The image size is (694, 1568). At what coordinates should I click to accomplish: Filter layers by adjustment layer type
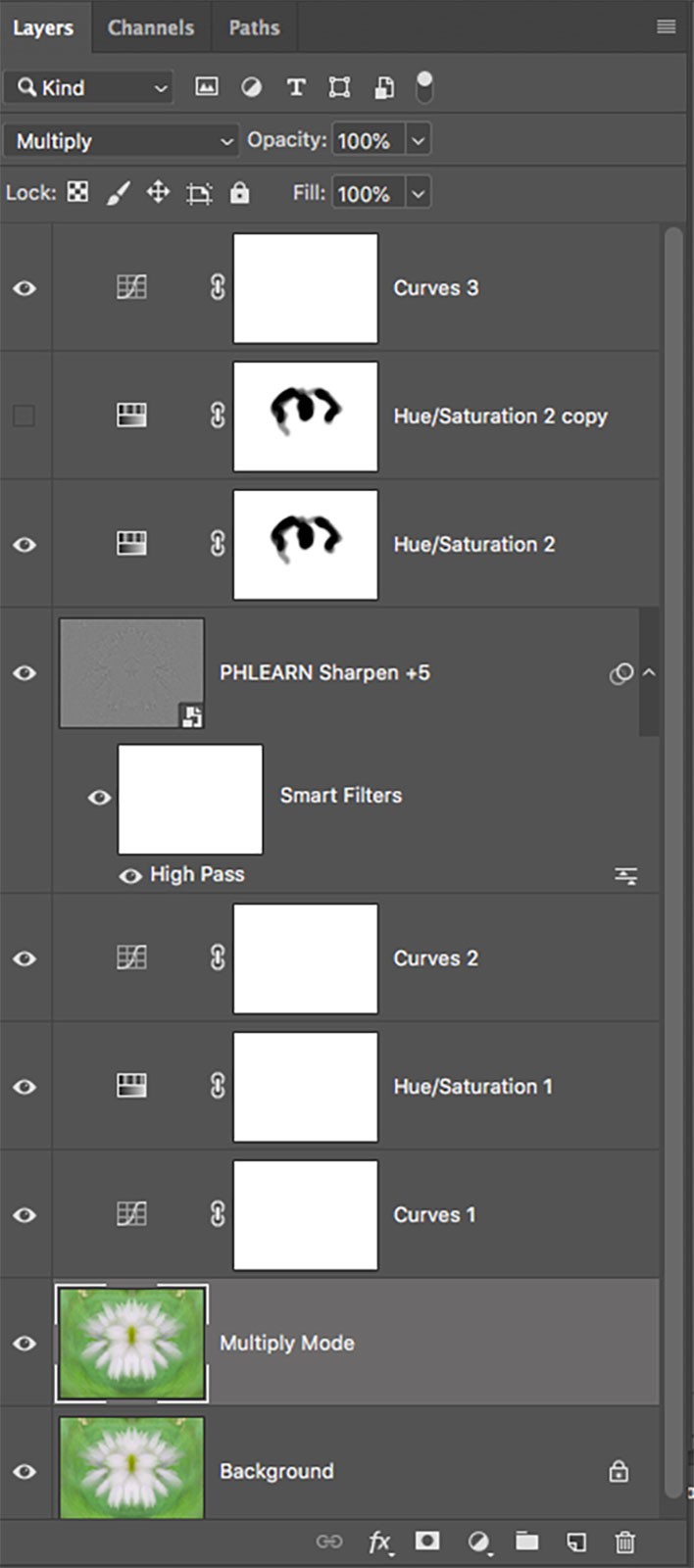(x=251, y=87)
